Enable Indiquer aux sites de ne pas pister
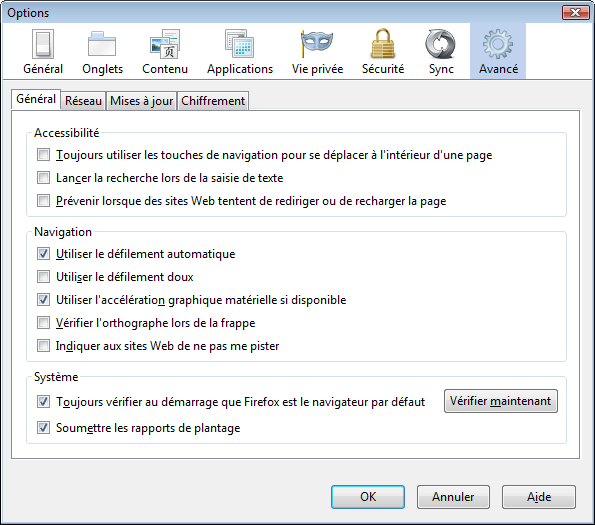The height and width of the screenshot is (525, 595). tap(43, 346)
